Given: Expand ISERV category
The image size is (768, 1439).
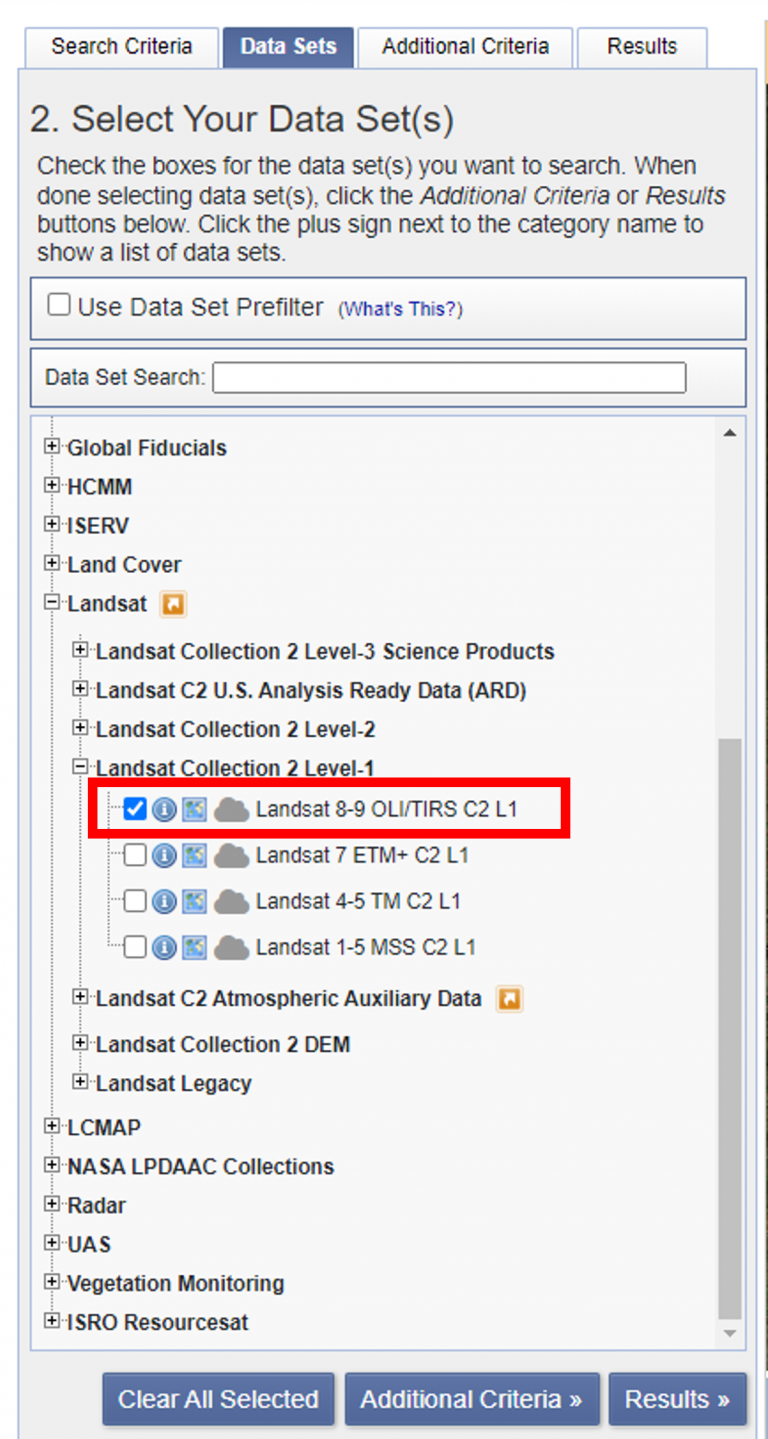Looking at the screenshot, I should (x=52, y=525).
